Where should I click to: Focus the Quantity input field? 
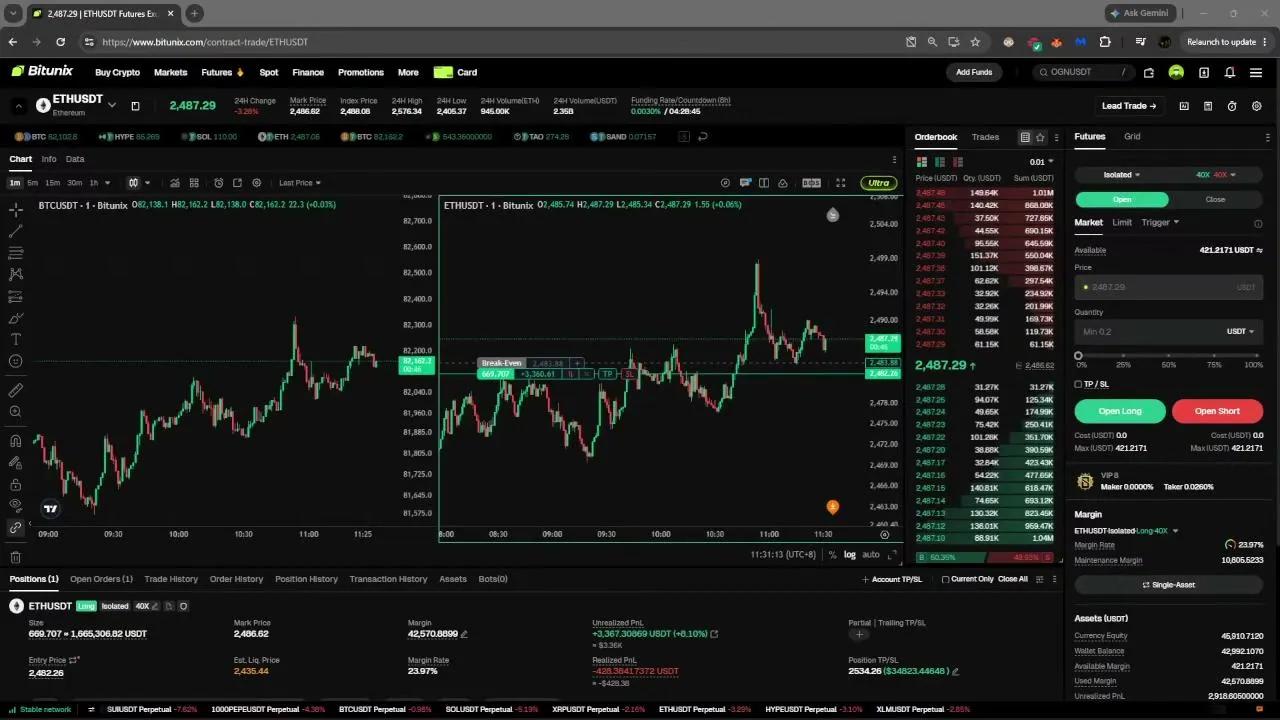pos(1169,331)
